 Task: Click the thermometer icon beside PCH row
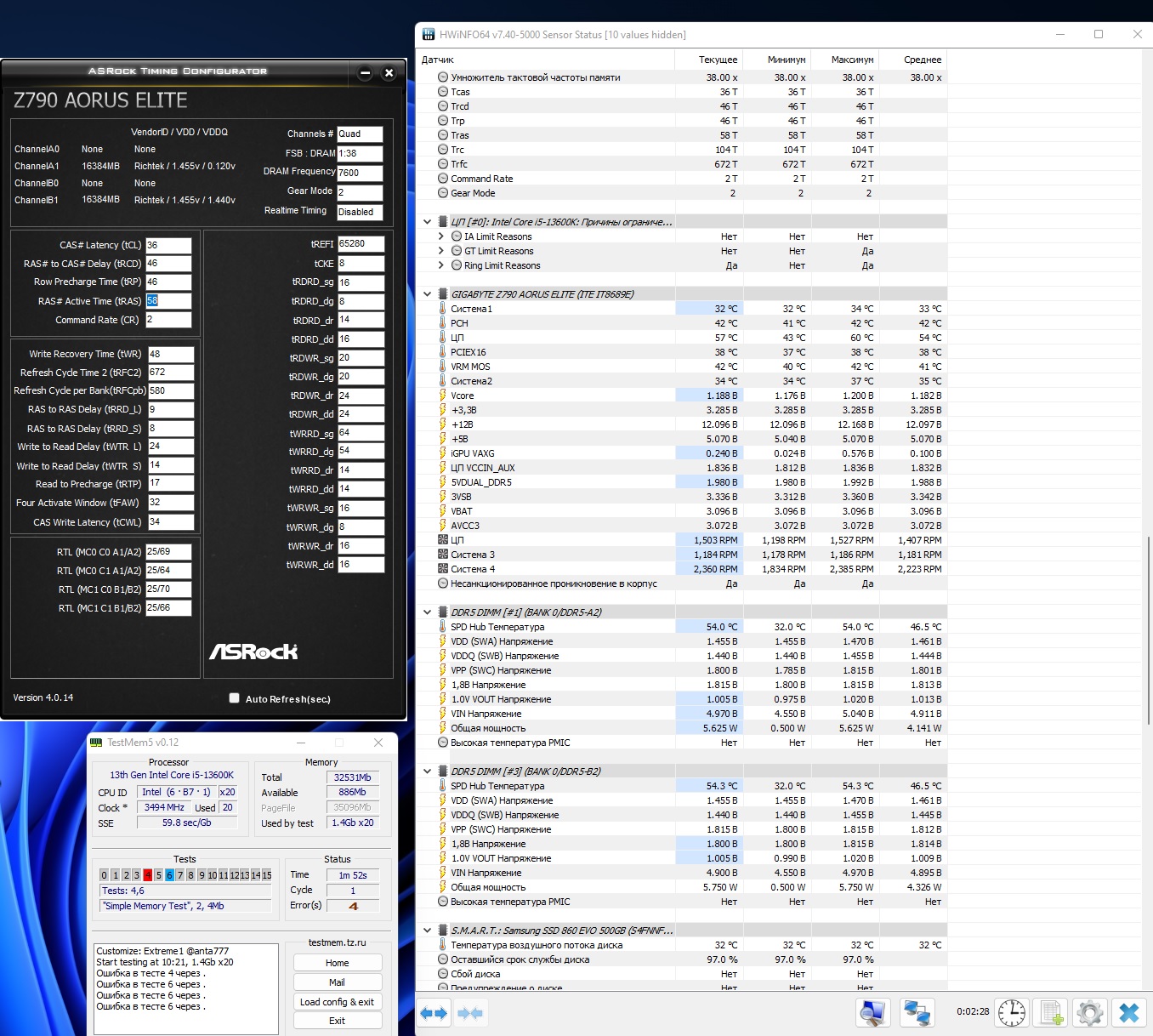[442, 323]
